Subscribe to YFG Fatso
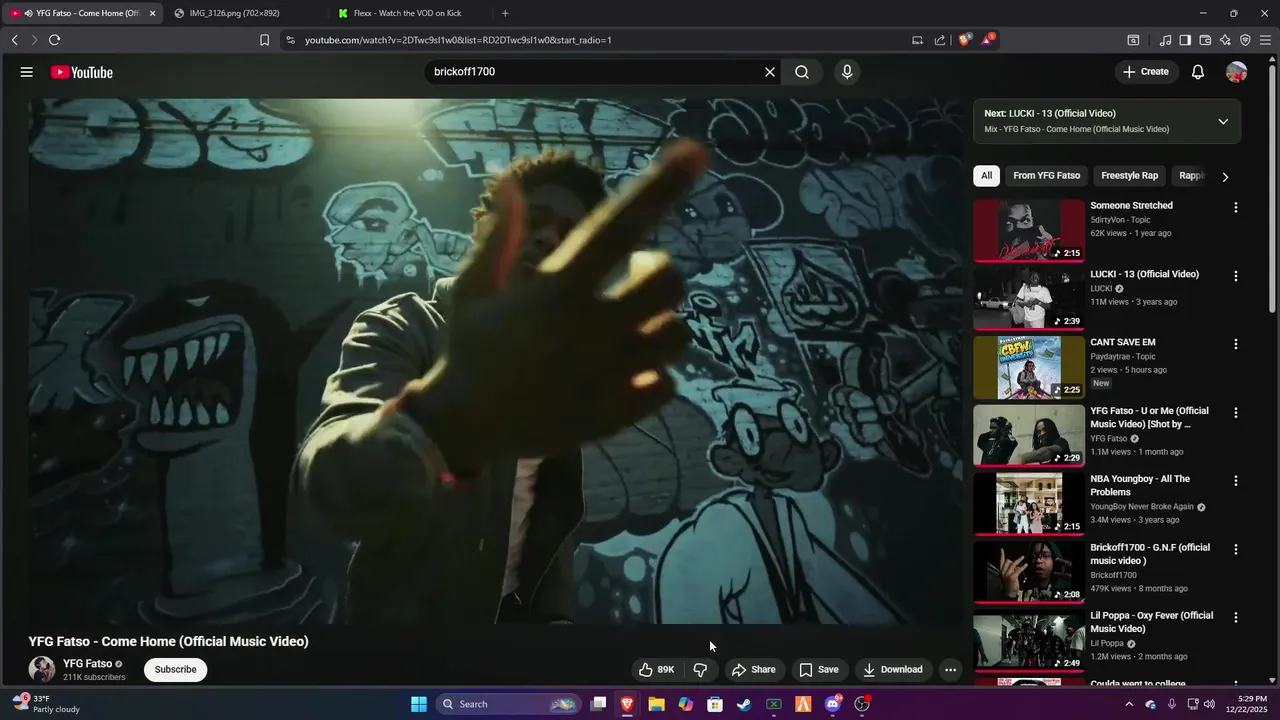1280x720 pixels. pyautogui.click(x=176, y=670)
